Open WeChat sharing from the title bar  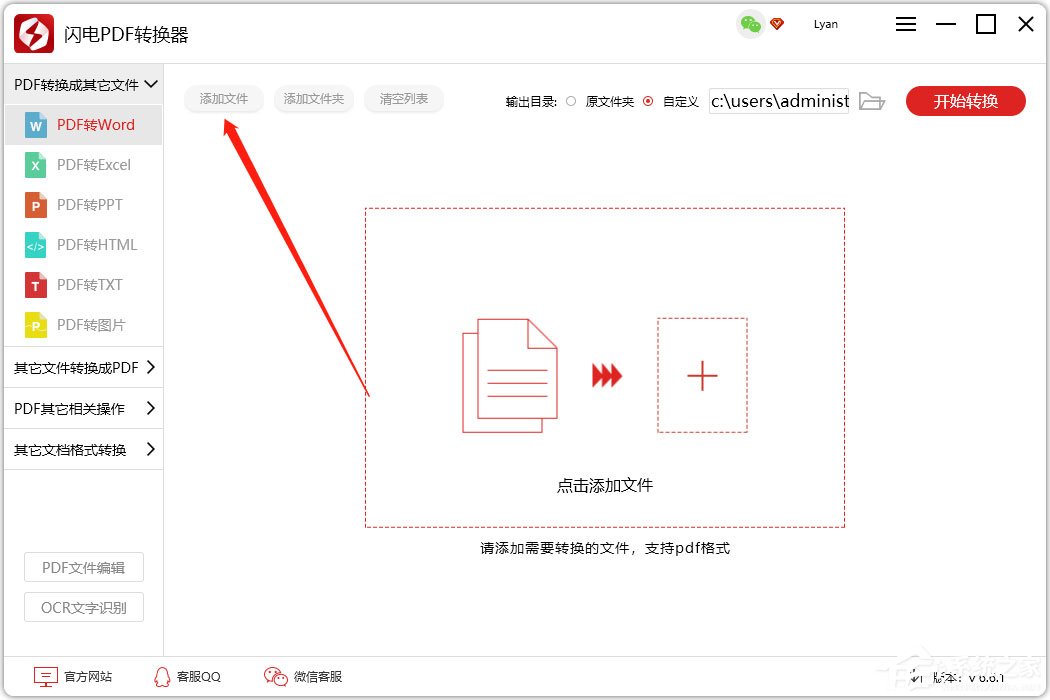[748, 23]
